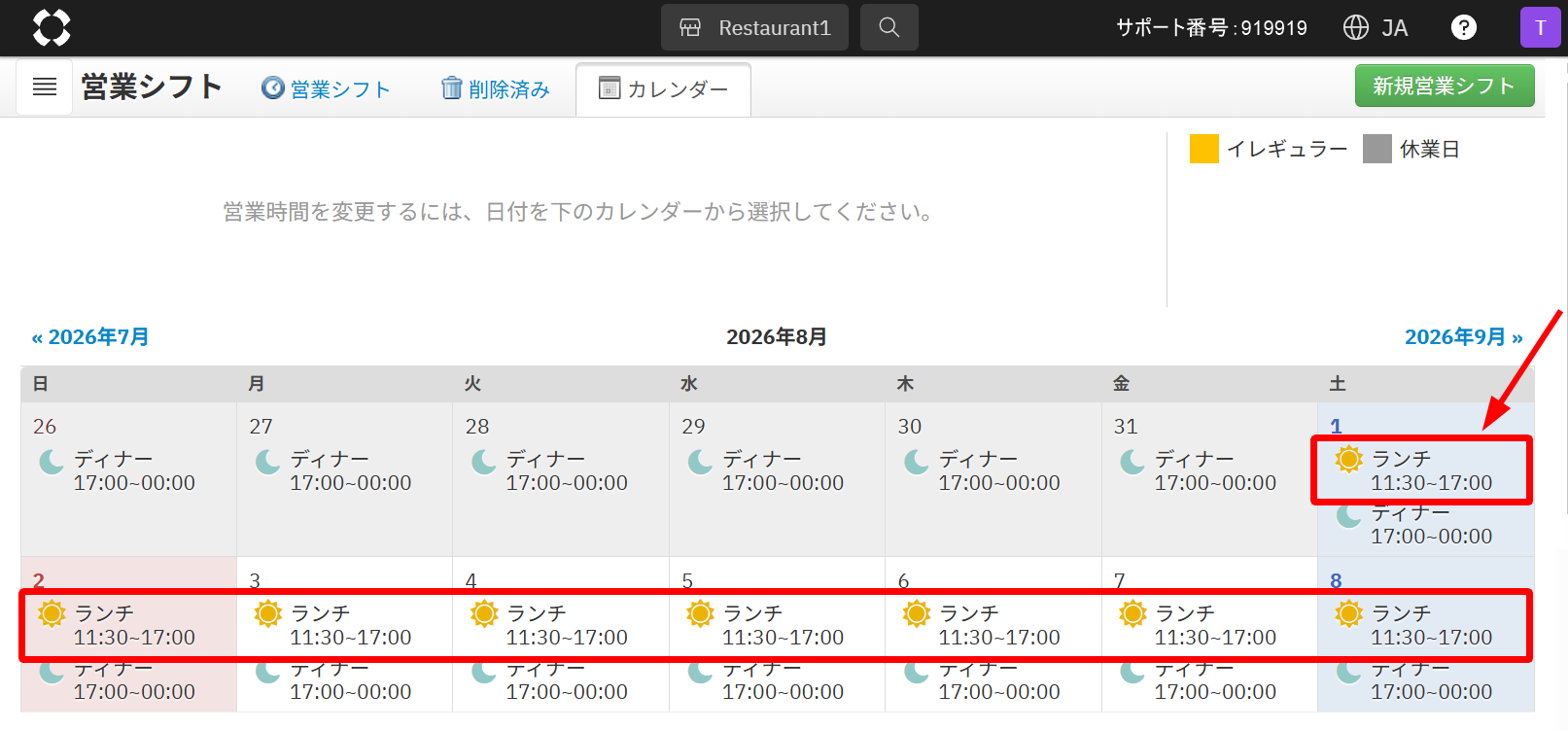Click the ランチ 11:30~17:00 entry on August 5

pyautogui.click(x=765, y=625)
